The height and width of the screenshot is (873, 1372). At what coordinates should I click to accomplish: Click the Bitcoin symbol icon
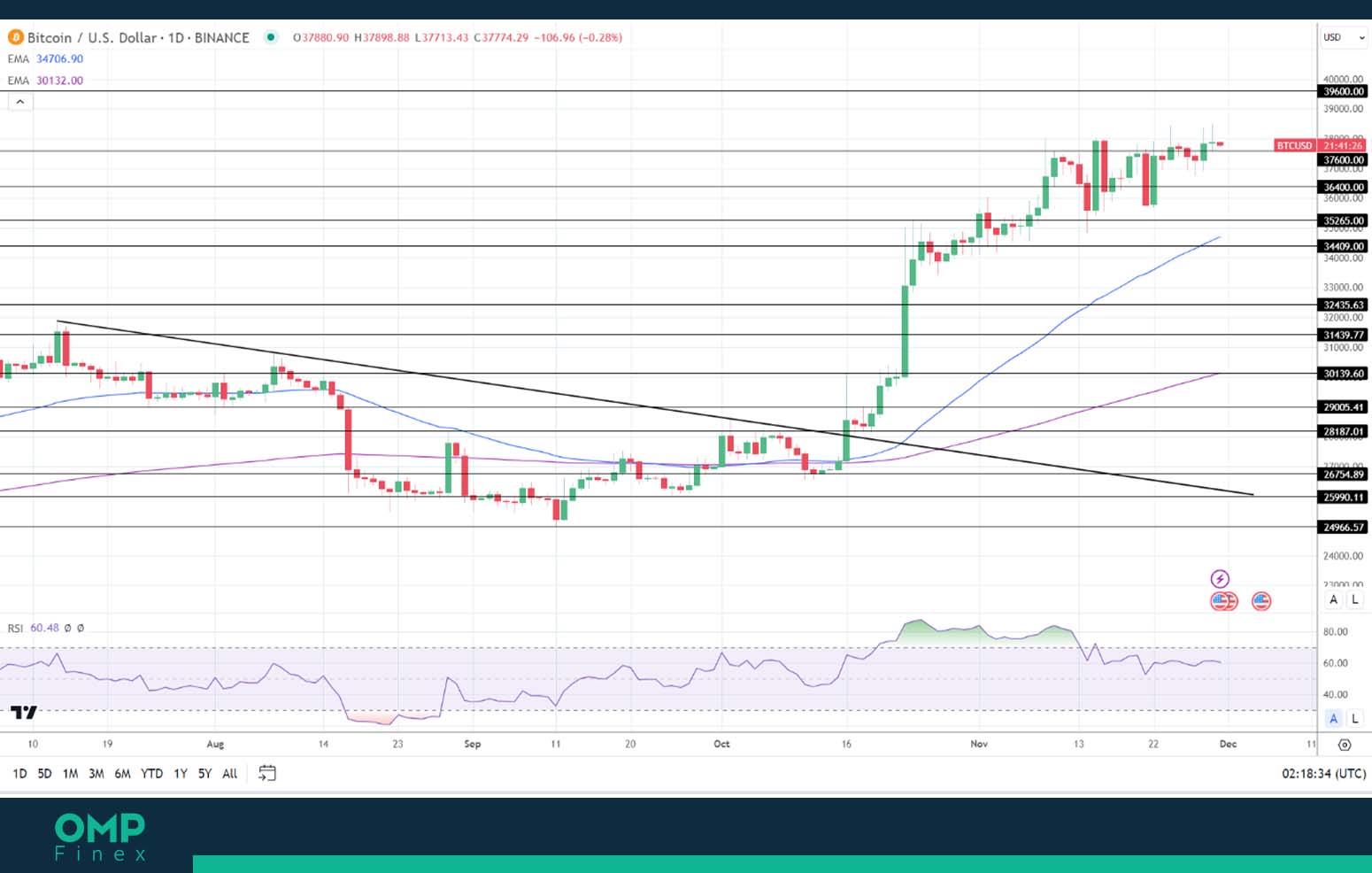tap(15, 37)
